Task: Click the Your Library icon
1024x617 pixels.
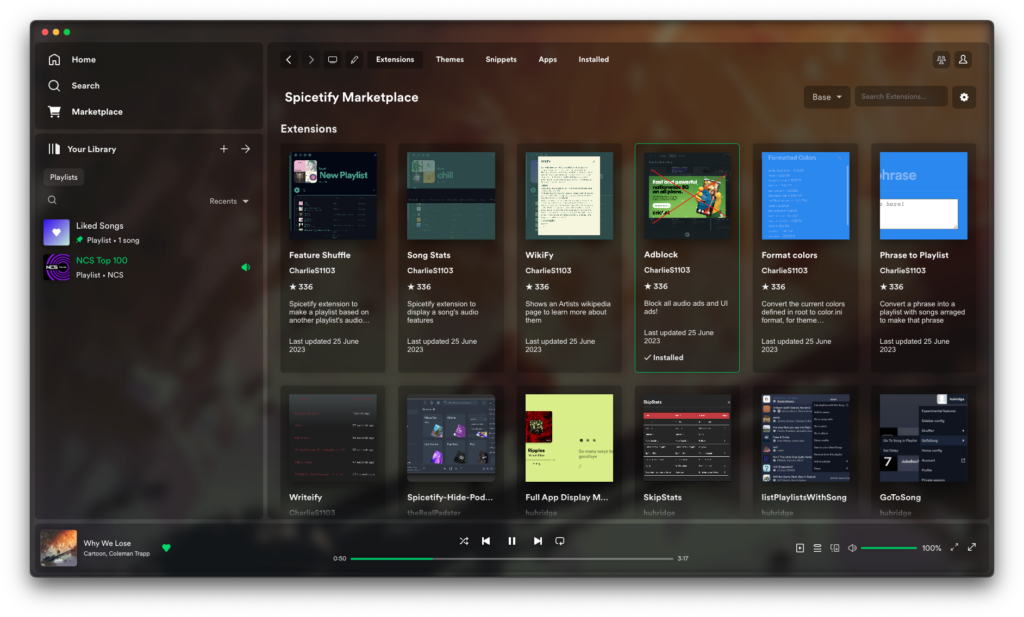Action: tap(54, 149)
